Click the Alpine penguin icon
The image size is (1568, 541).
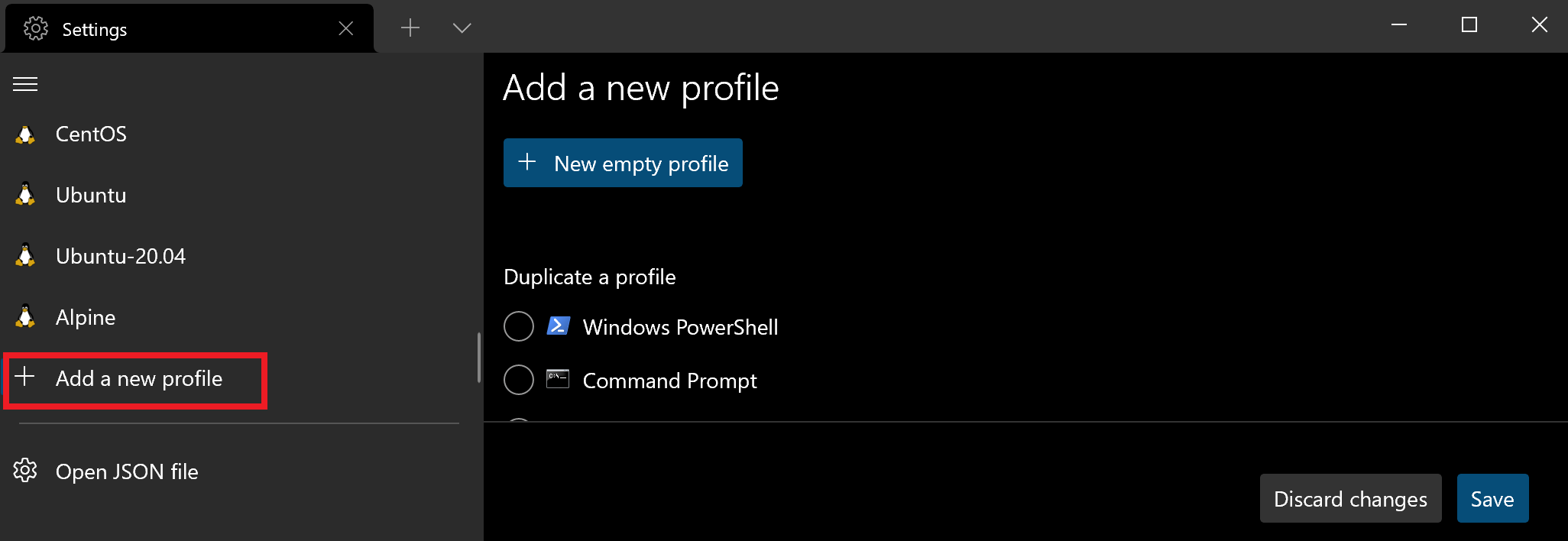tap(25, 316)
